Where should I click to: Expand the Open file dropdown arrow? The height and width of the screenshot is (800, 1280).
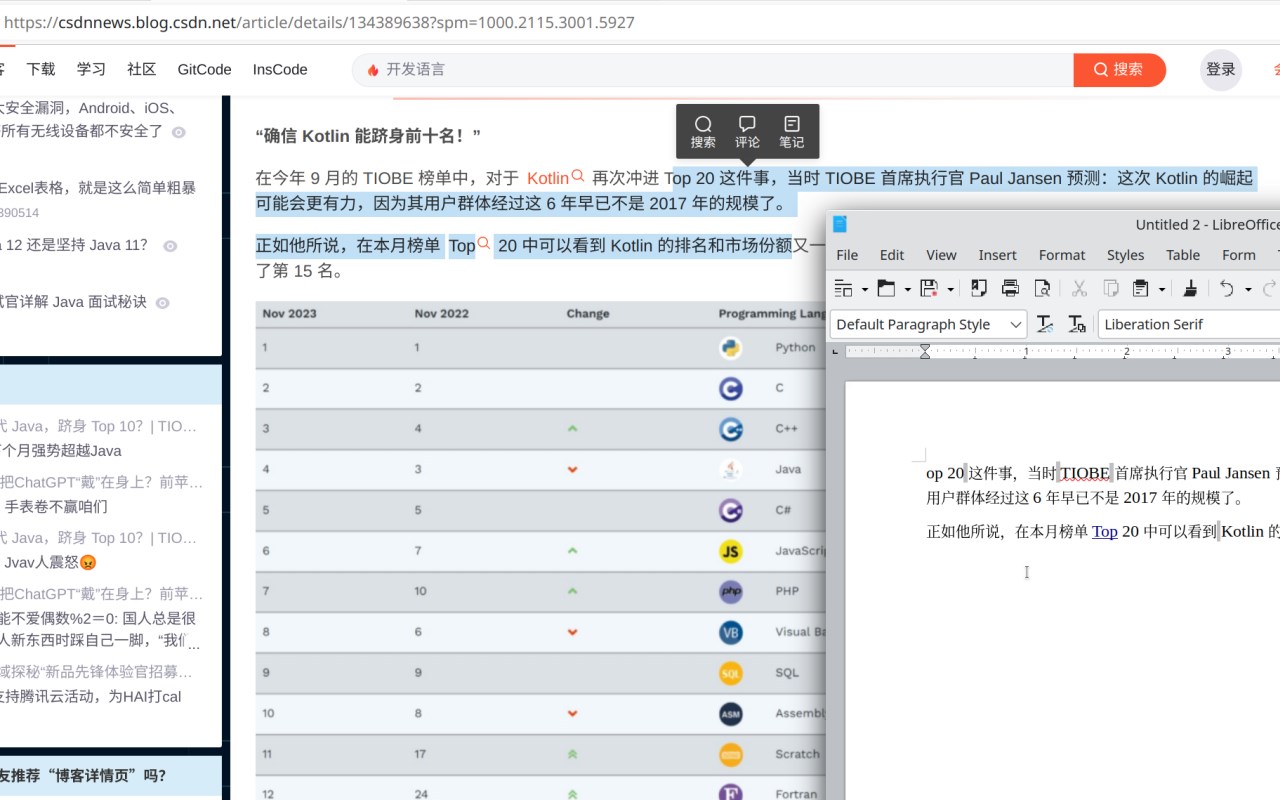click(907, 290)
